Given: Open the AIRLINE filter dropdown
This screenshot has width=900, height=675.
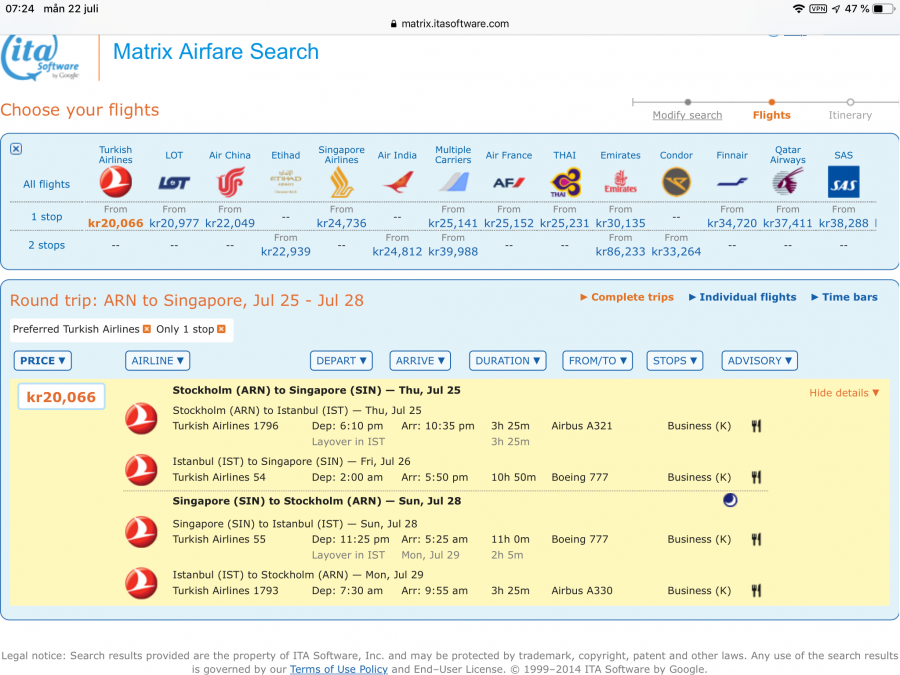Looking at the screenshot, I should point(157,361).
